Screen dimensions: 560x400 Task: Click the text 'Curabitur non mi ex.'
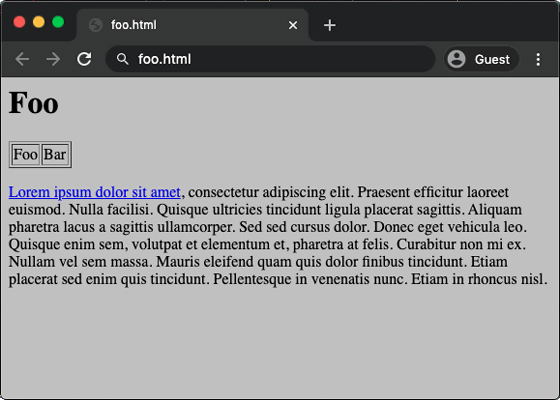tap(461, 245)
